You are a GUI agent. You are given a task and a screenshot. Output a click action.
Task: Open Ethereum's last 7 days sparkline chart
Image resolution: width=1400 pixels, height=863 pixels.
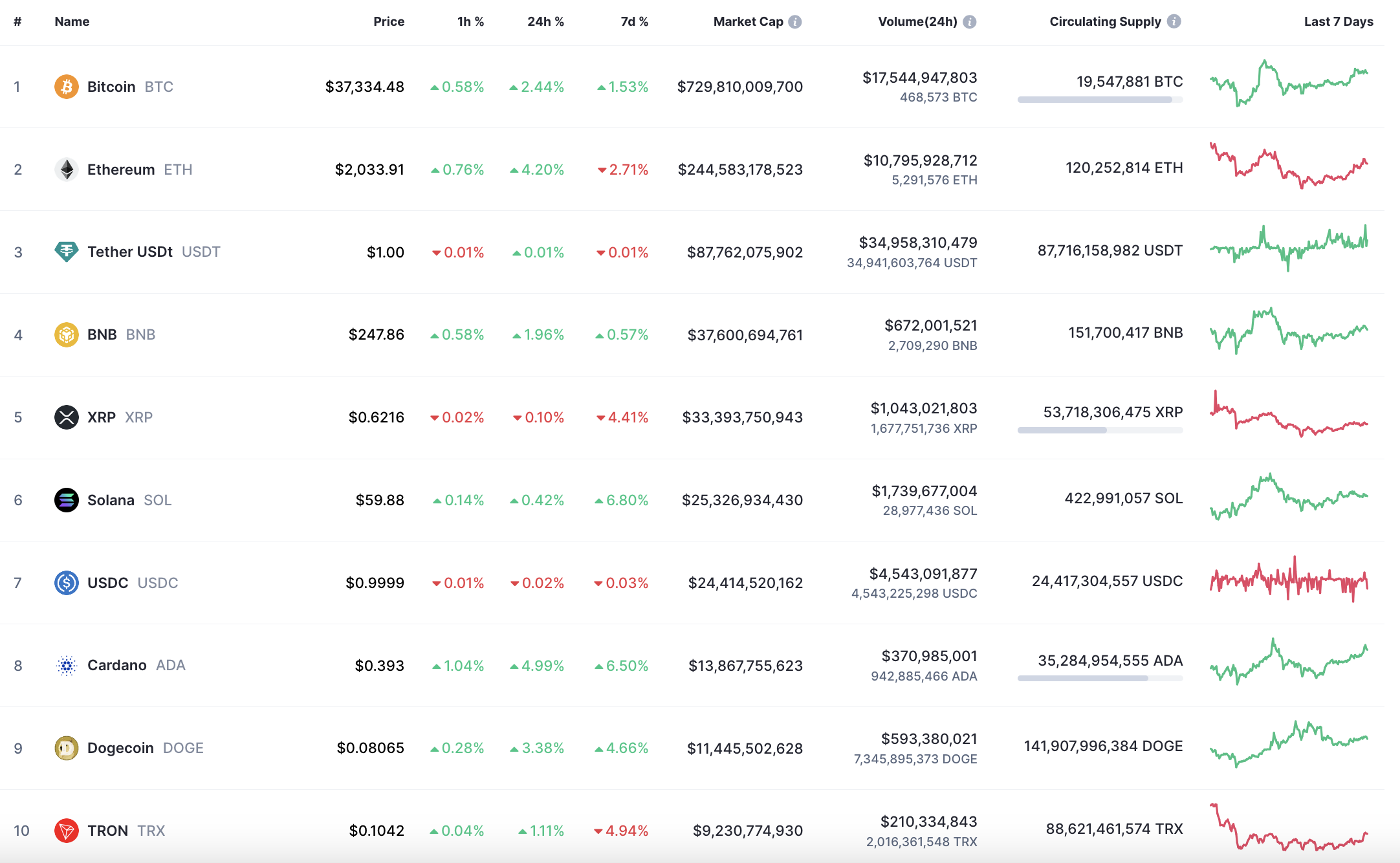pyautogui.click(x=1289, y=167)
